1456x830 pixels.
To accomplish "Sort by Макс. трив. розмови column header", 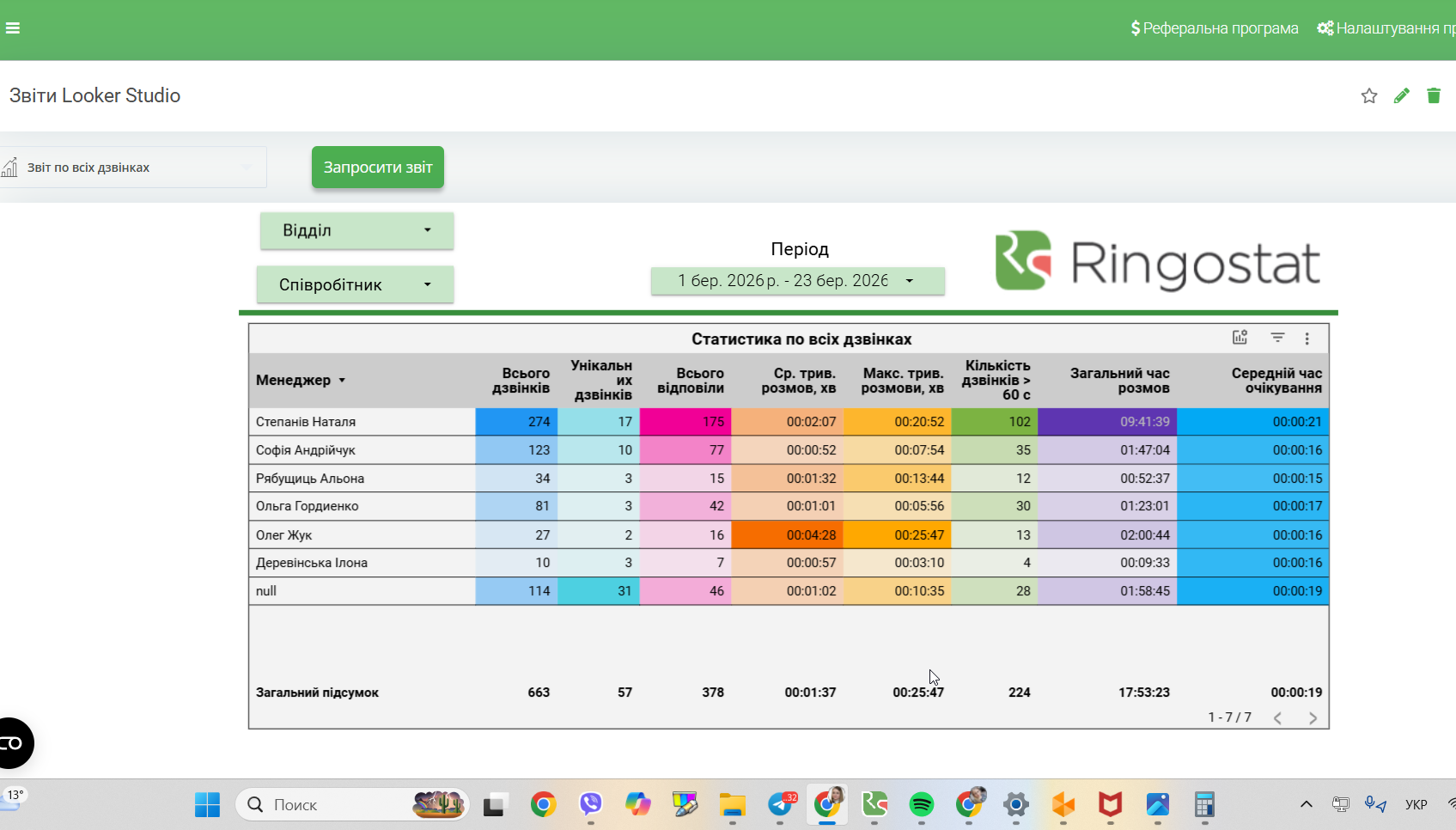I will click(902, 381).
